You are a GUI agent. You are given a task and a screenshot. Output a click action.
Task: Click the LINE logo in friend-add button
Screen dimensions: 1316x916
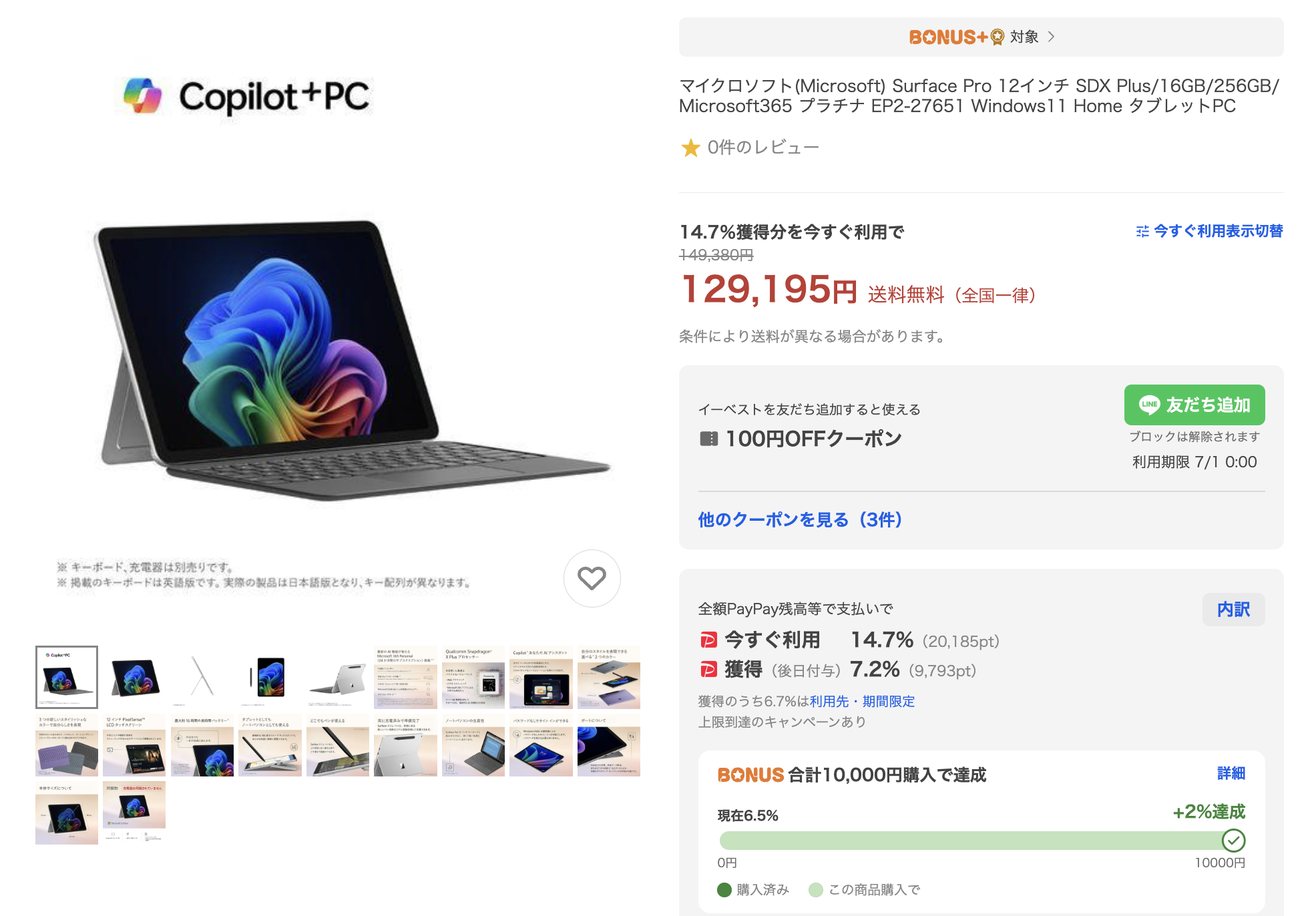[x=1149, y=405]
